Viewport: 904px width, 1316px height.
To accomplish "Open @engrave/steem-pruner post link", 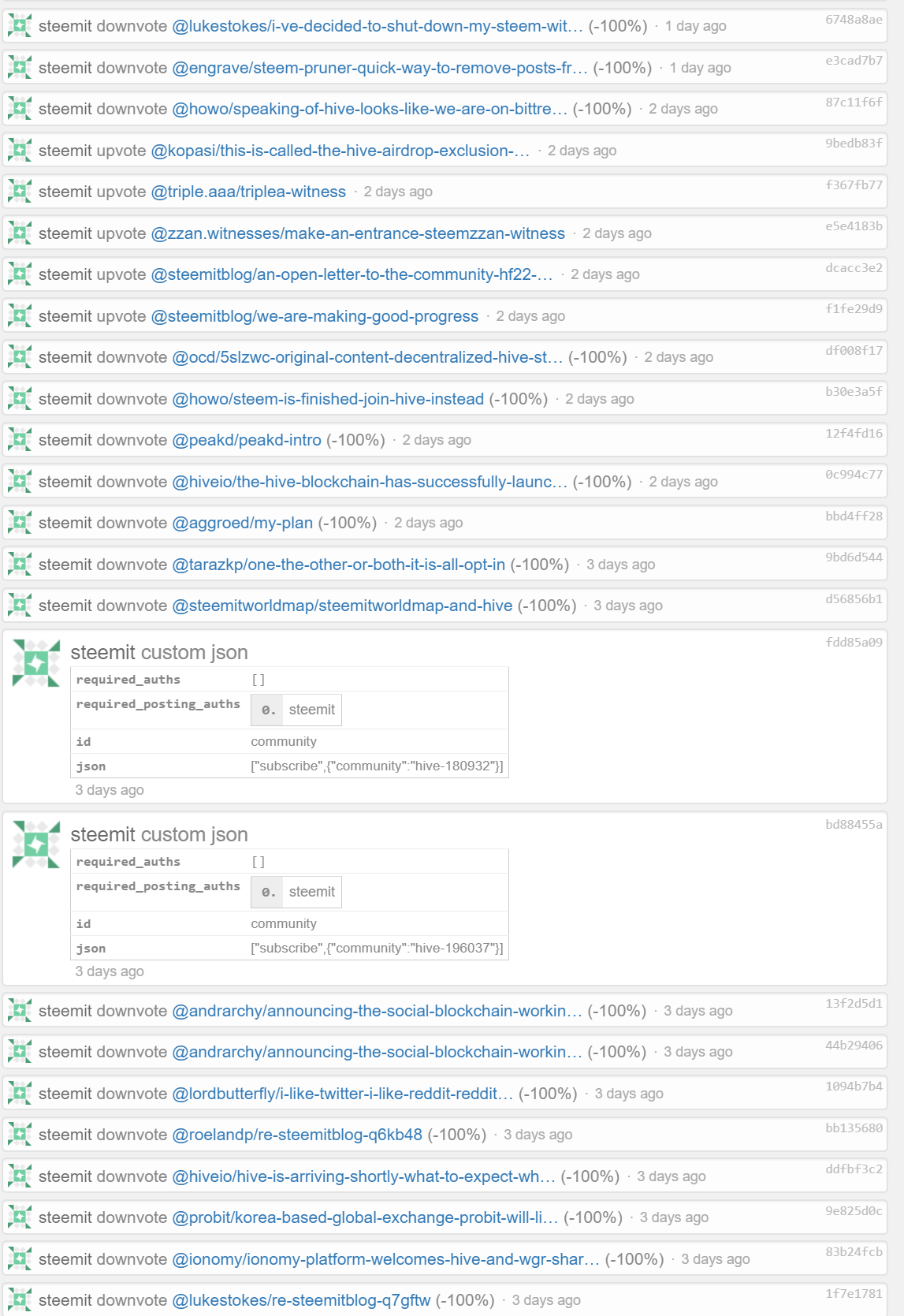I will (x=380, y=68).
